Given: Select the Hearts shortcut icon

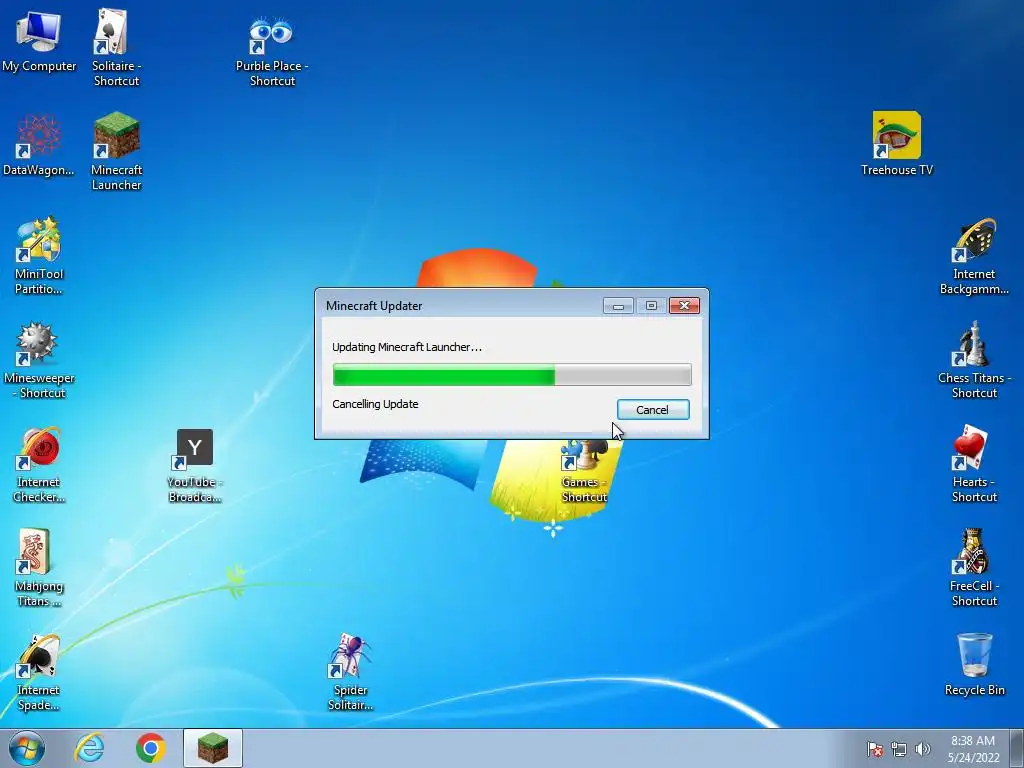Looking at the screenshot, I should coord(974,464).
